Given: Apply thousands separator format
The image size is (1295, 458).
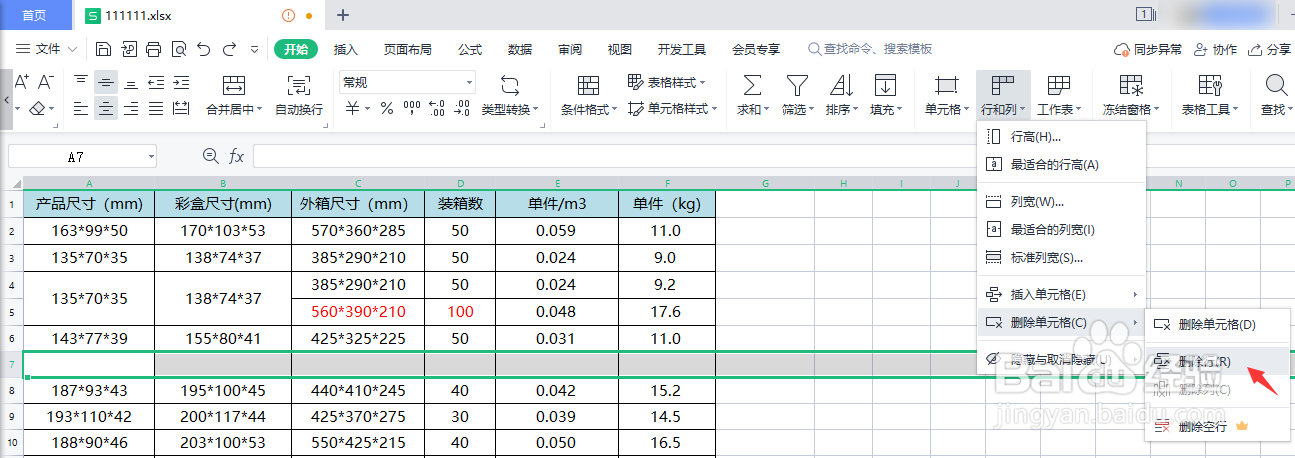Looking at the screenshot, I should pos(411,109).
